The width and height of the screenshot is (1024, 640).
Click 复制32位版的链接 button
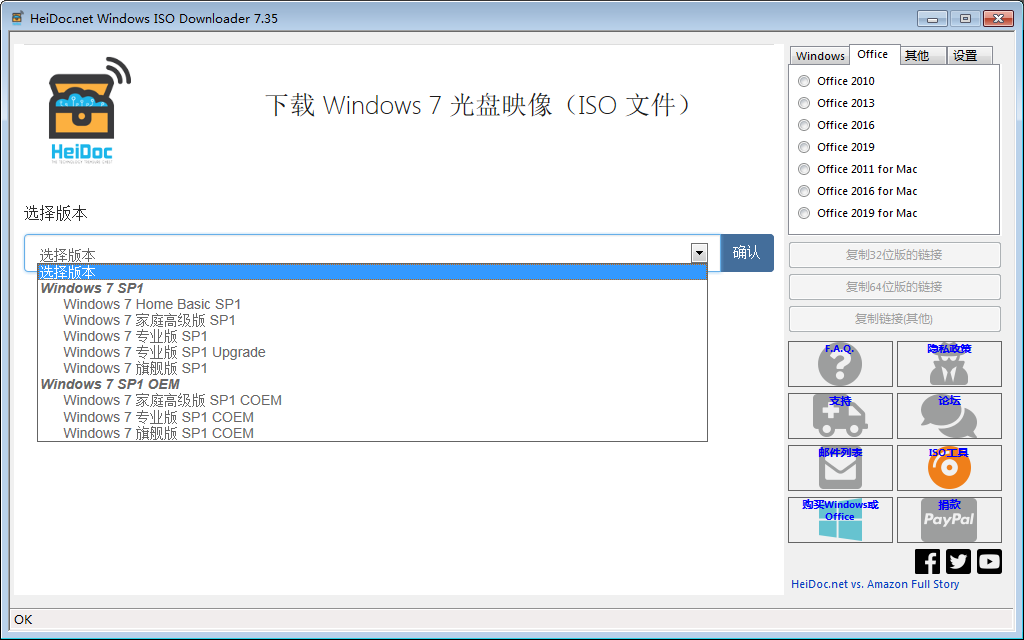895,255
